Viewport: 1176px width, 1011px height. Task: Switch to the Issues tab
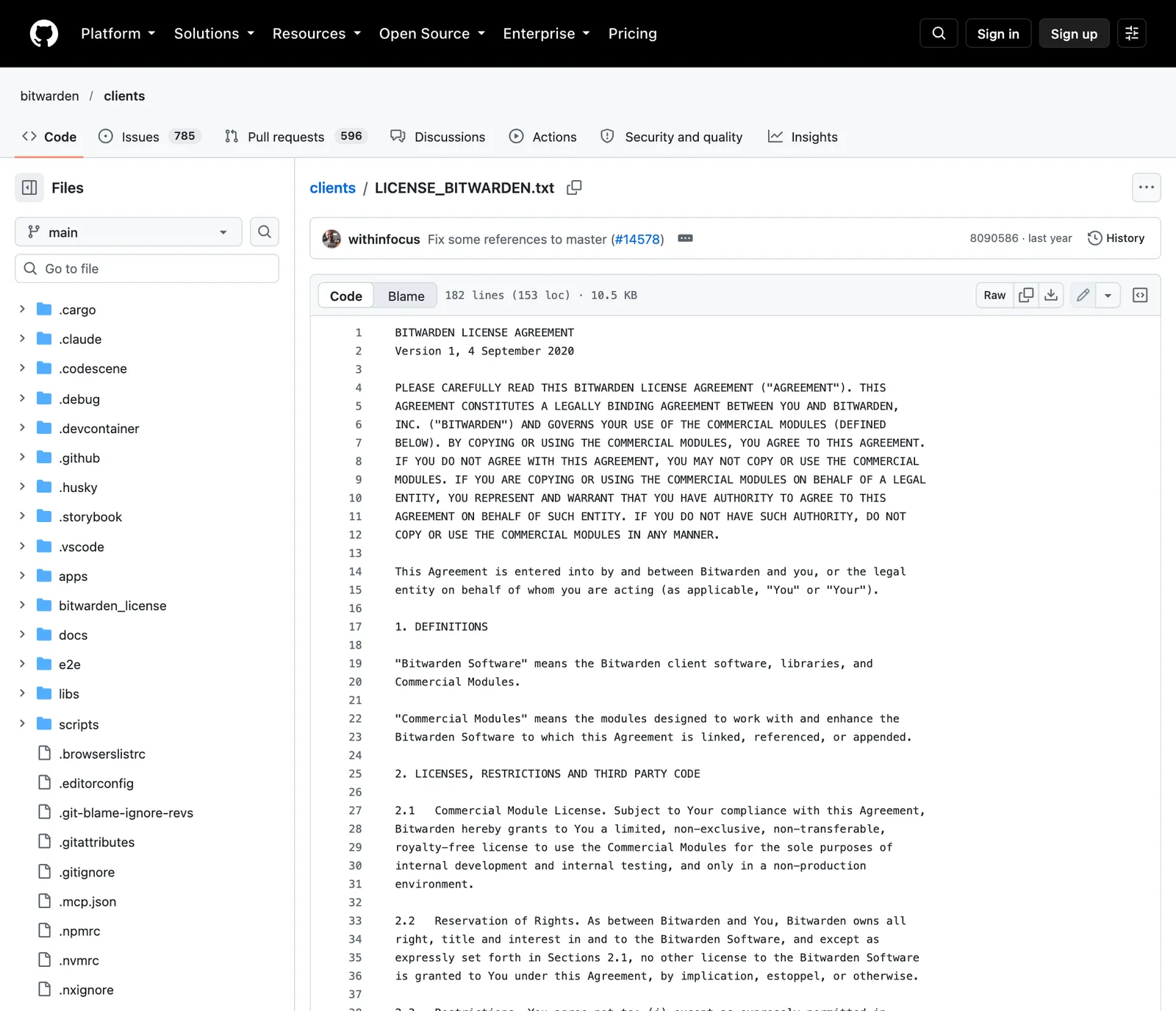[150, 137]
